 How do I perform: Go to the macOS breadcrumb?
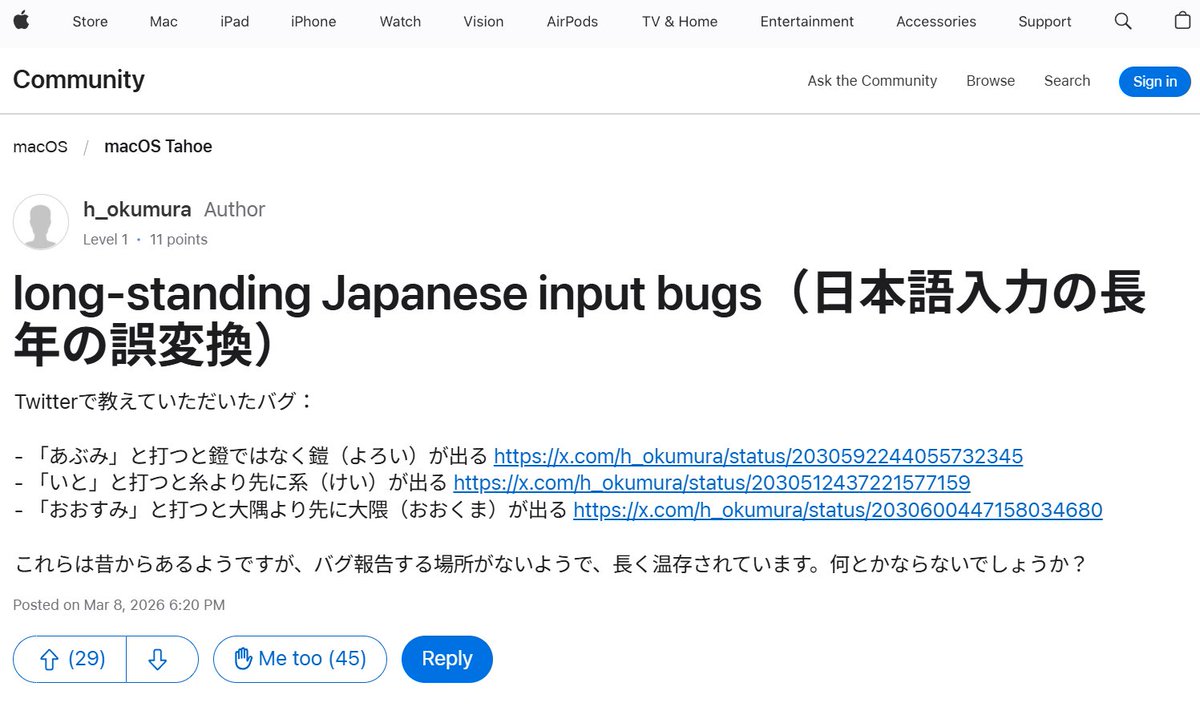[40, 146]
